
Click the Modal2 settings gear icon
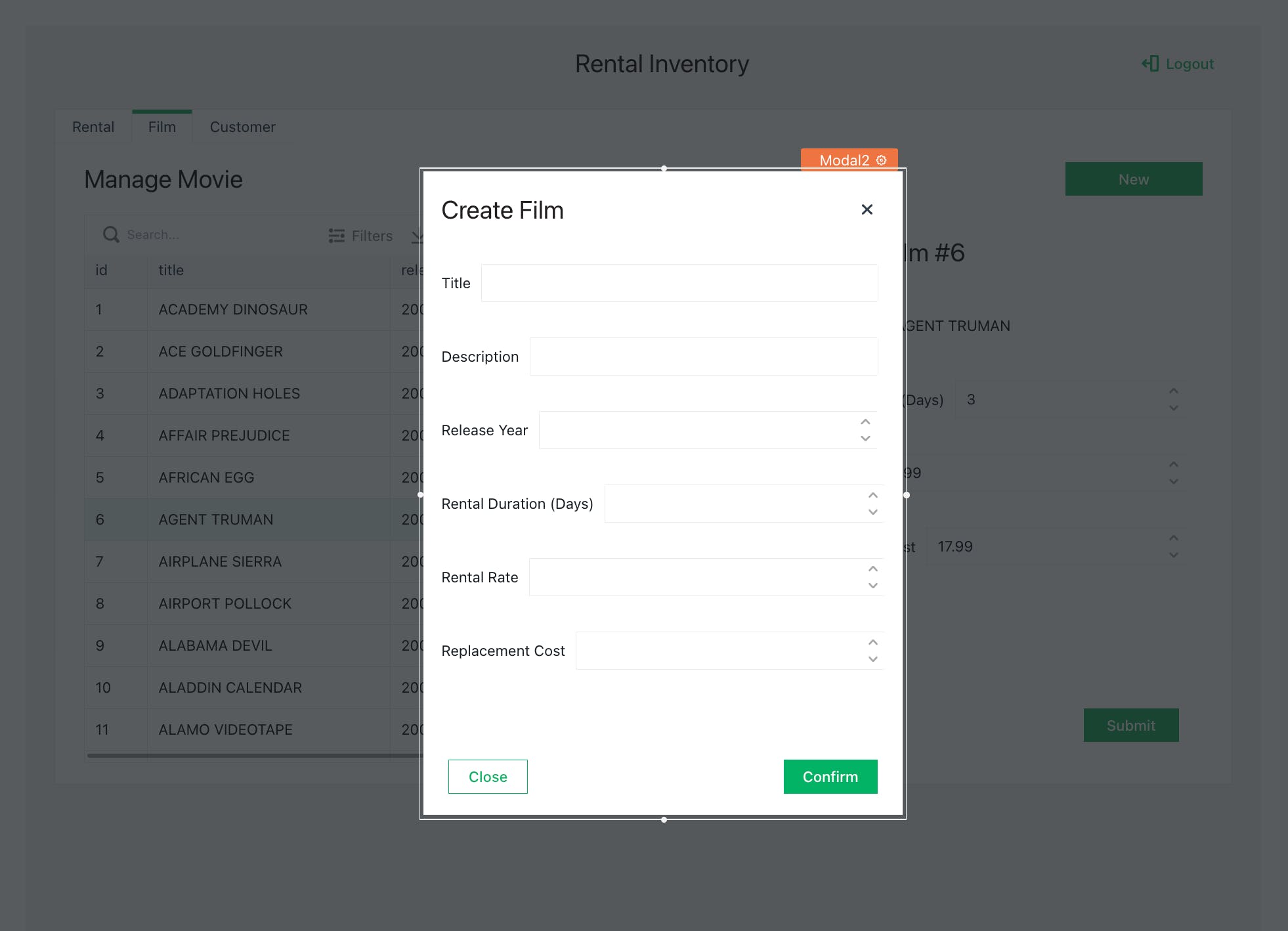[881, 160]
